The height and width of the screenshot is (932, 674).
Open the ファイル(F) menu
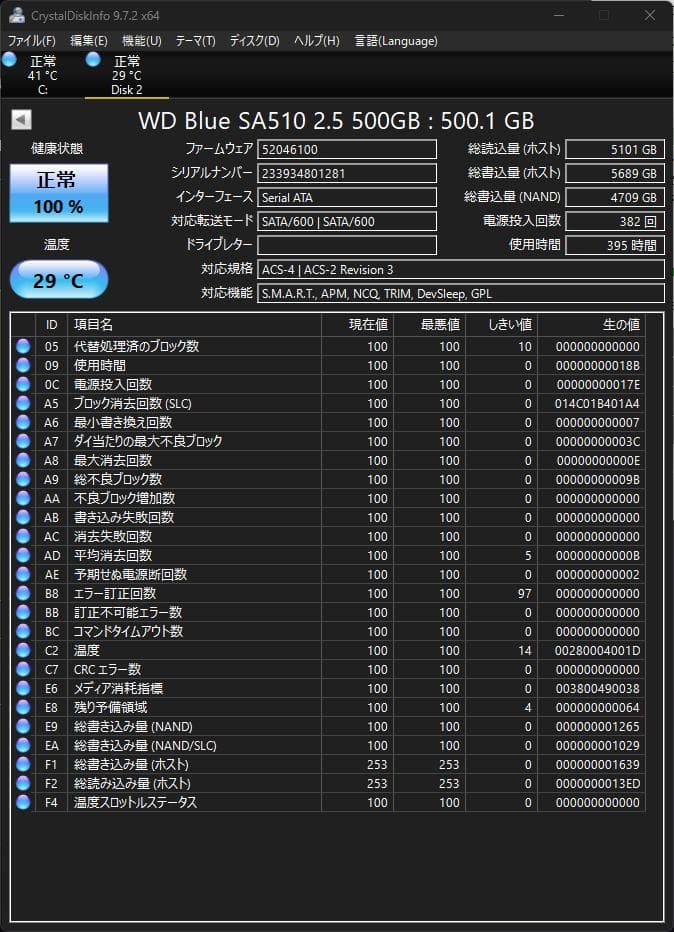tap(32, 41)
